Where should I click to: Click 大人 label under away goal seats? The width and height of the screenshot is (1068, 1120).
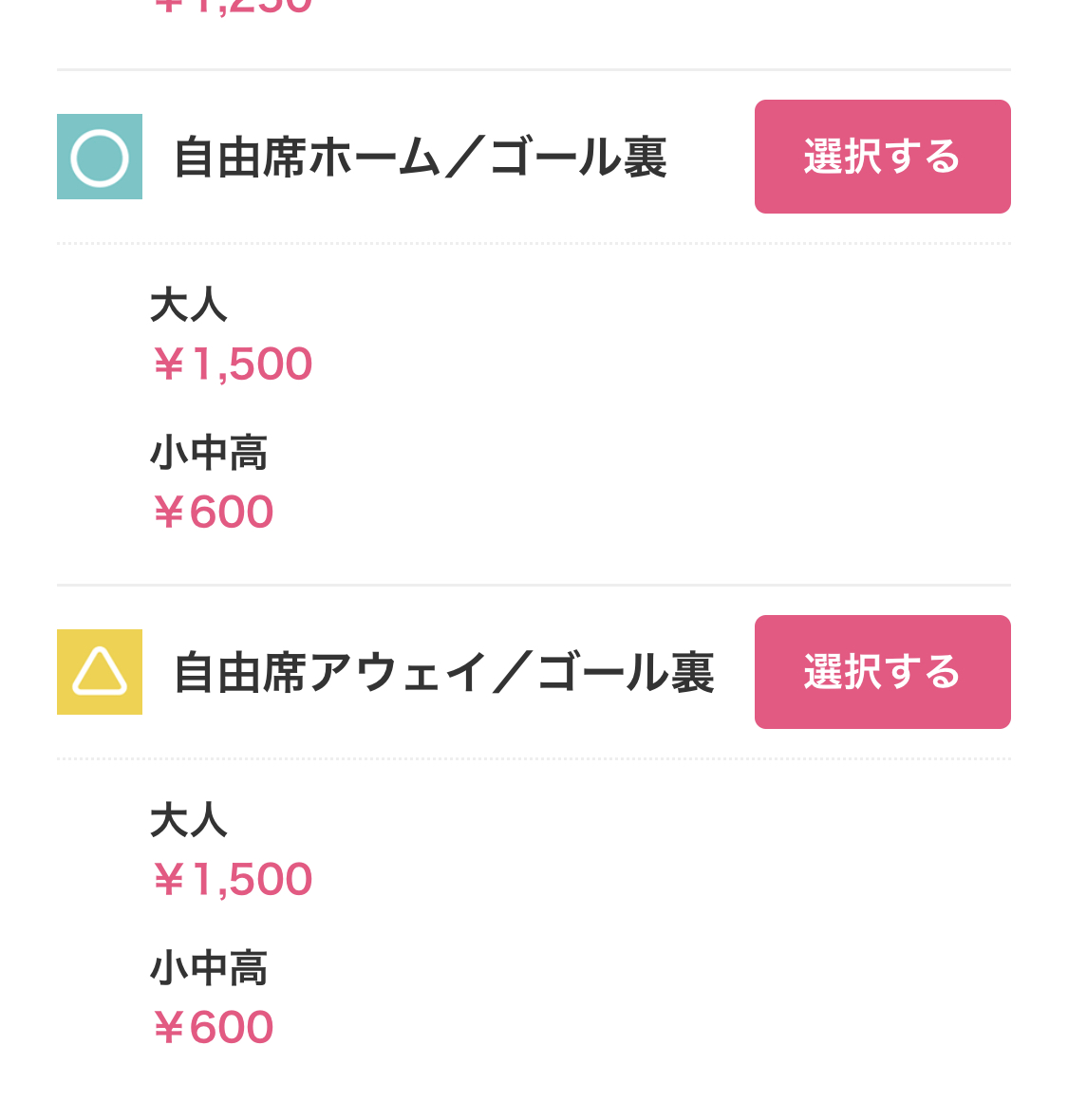pyautogui.click(x=189, y=821)
